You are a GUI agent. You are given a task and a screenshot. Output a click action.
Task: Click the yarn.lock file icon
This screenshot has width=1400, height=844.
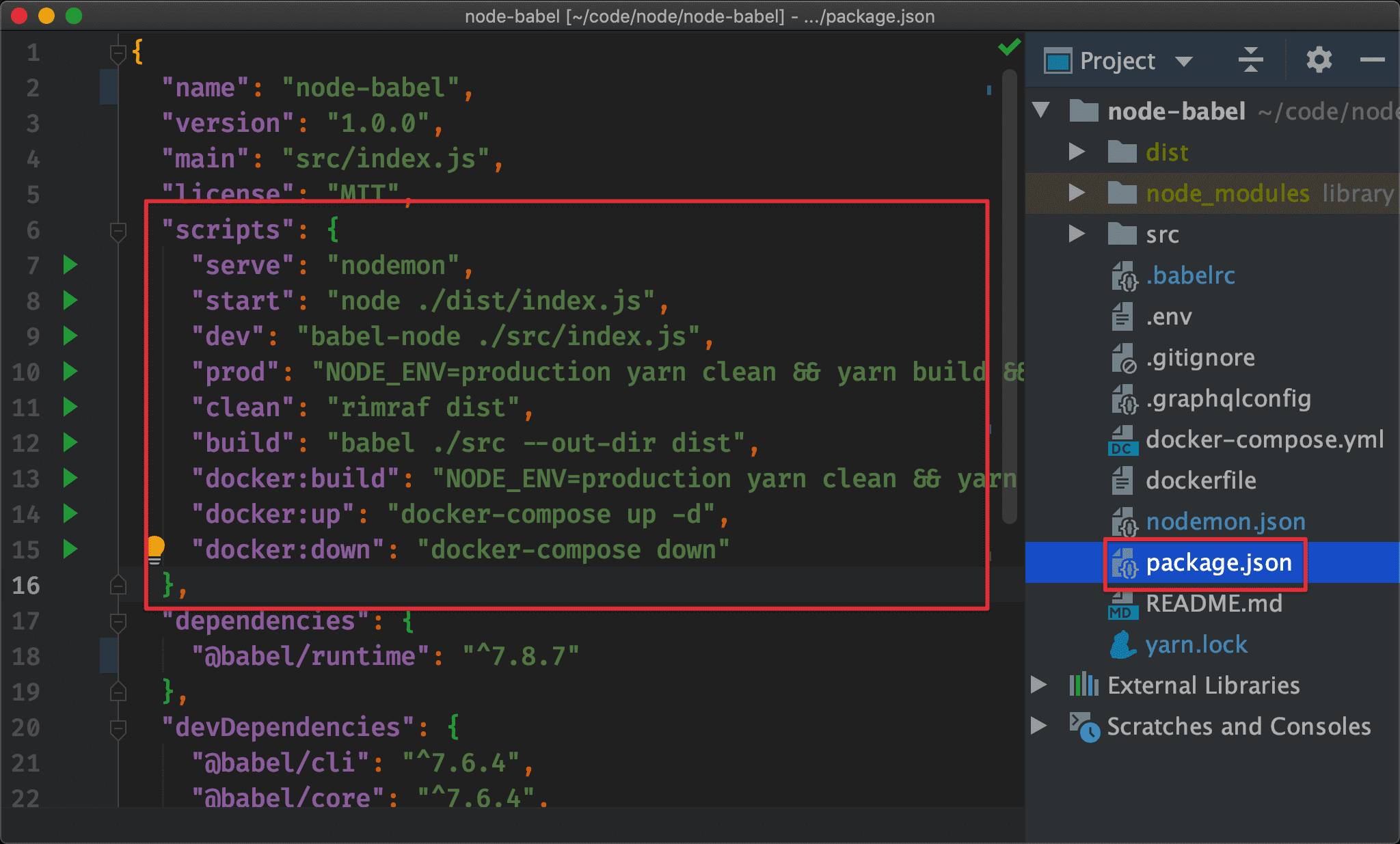1123,644
